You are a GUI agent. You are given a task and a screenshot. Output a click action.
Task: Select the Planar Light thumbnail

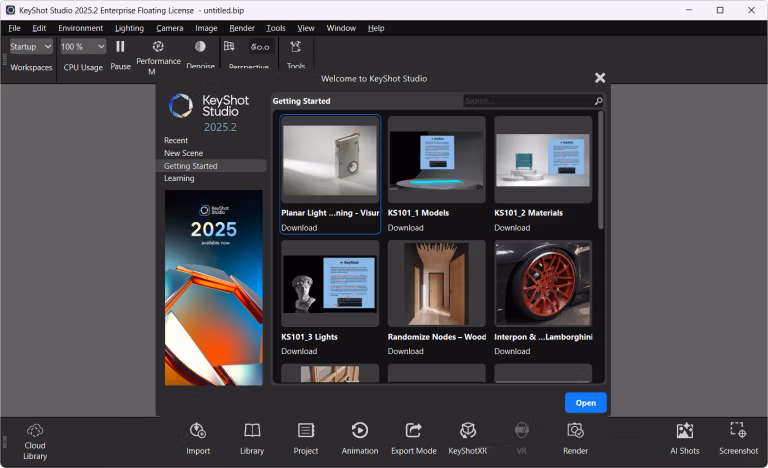point(330,160)
